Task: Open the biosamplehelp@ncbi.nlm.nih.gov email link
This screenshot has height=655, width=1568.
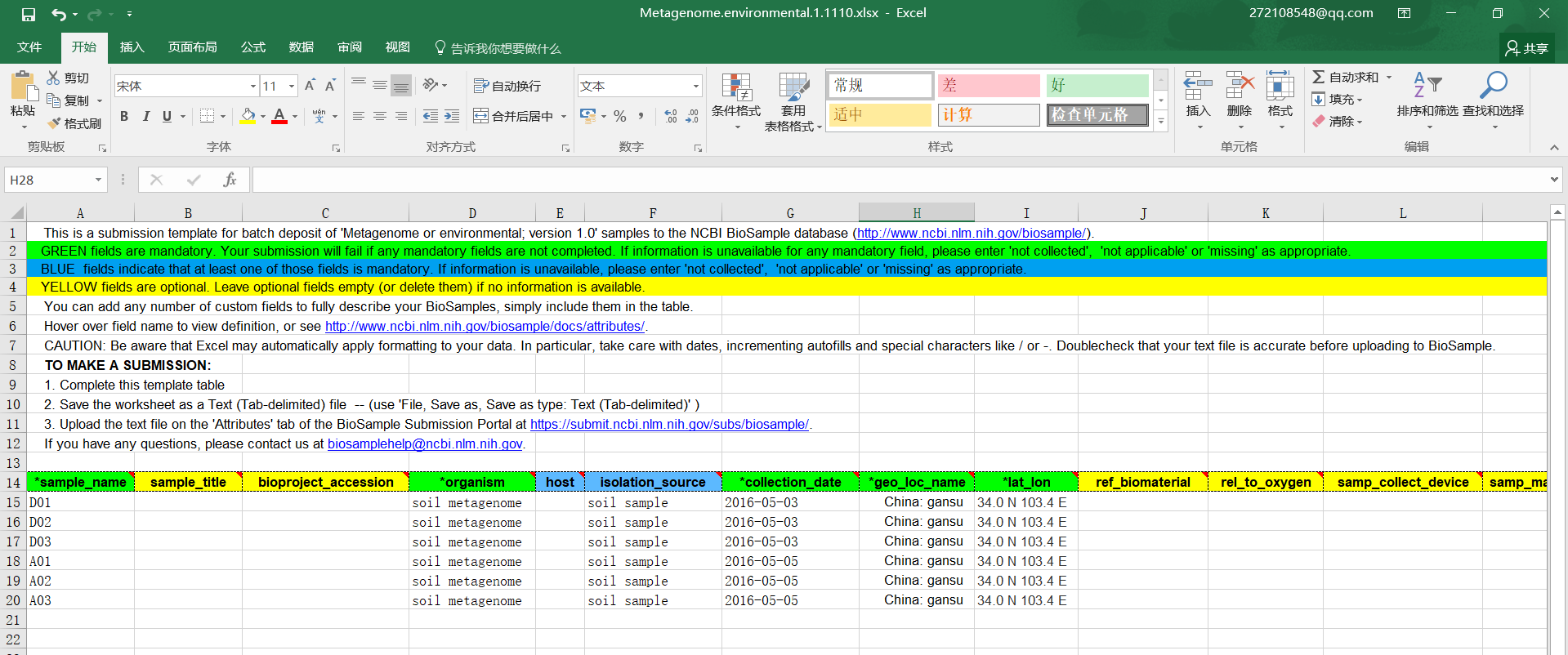Action: point(424,443)
